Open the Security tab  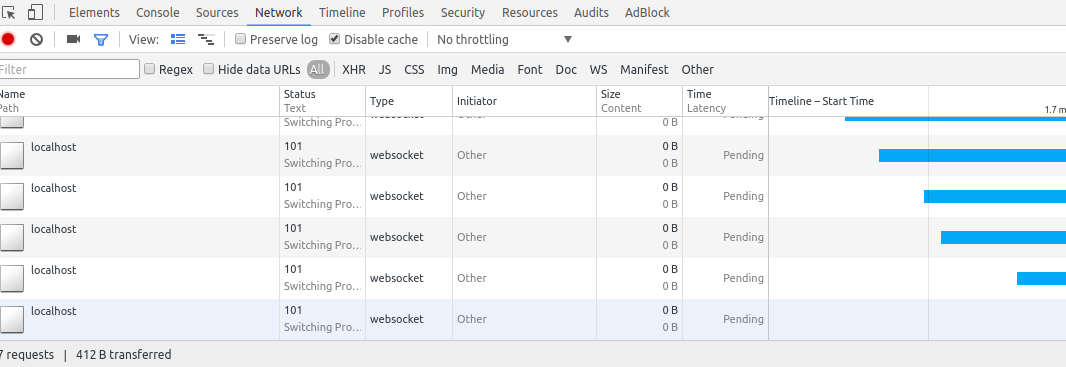tap(463, 12)
